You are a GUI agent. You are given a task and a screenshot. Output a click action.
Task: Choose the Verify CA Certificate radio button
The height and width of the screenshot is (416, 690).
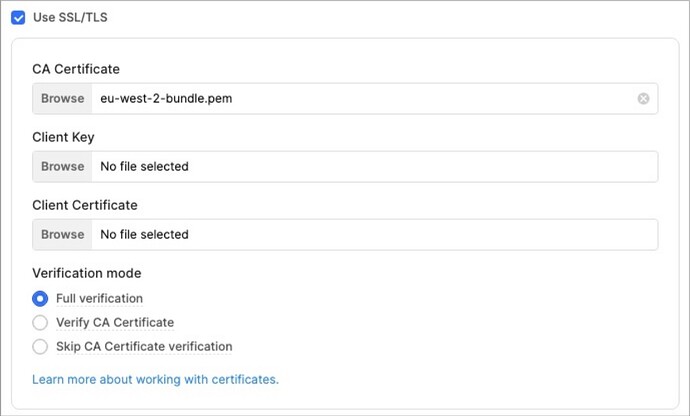coord(40,322)
